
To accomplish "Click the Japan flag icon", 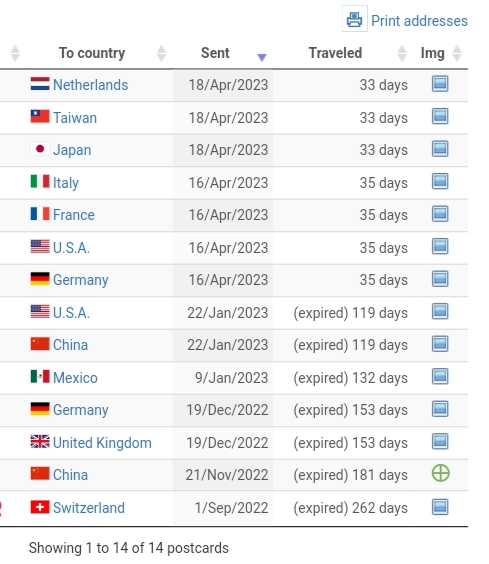I will (x=40, y=149).
